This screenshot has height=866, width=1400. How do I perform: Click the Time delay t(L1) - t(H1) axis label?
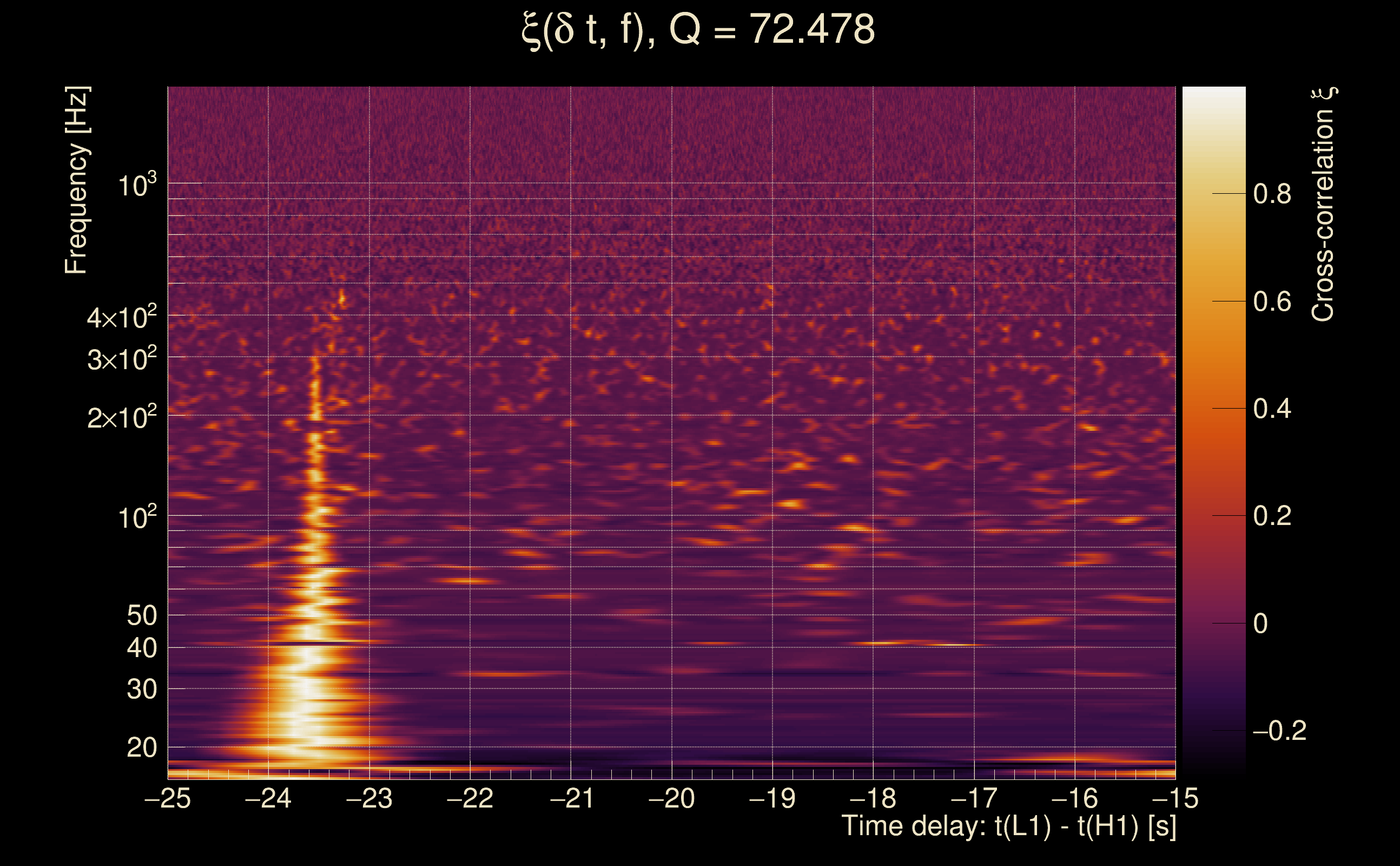click(x=1008, y=826)
